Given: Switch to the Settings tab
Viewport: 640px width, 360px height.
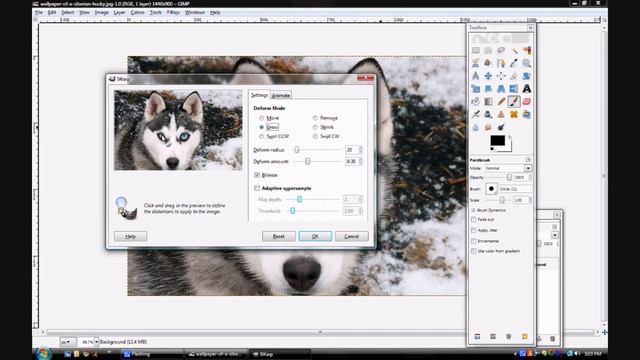Looking at the screenshot, I should [259, 95].
